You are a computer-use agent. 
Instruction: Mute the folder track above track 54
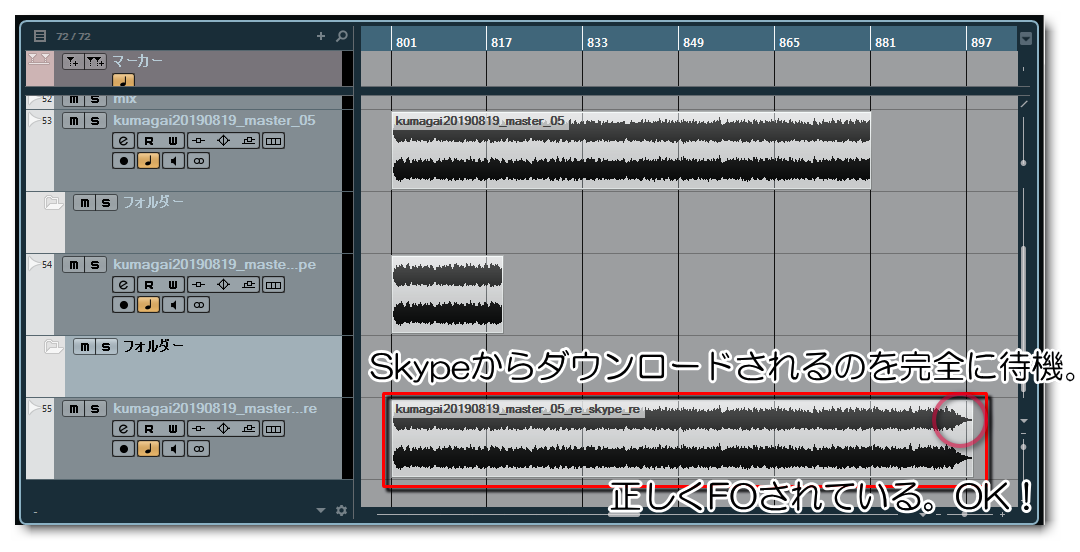point(84,203)
